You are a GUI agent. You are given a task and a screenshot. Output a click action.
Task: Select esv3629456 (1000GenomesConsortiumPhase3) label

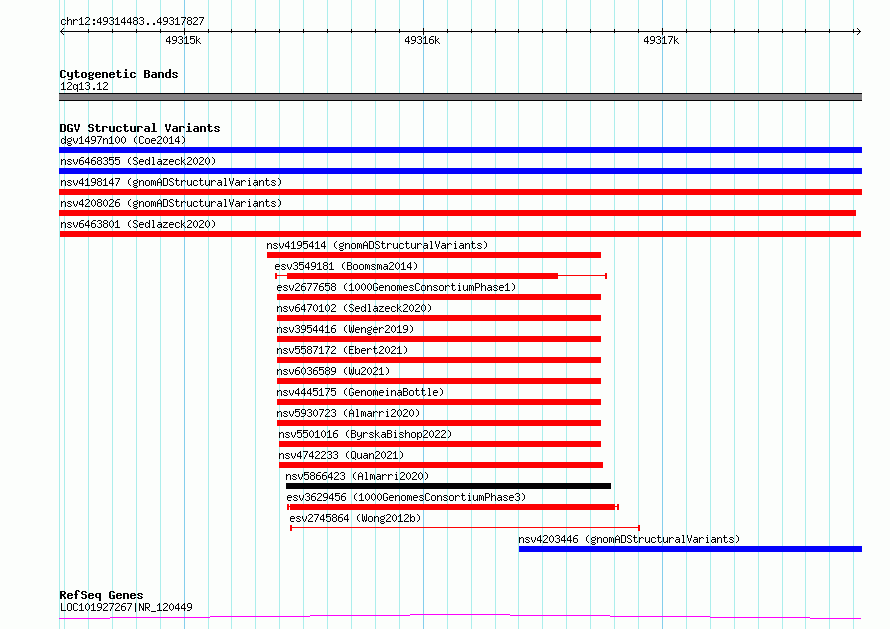[x=406, y=497]
